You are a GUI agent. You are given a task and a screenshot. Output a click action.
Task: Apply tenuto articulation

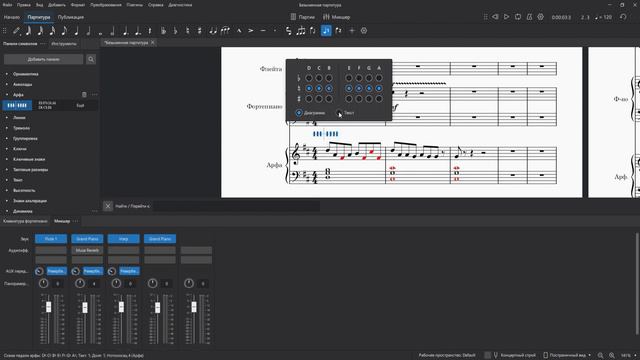[263, 31]
